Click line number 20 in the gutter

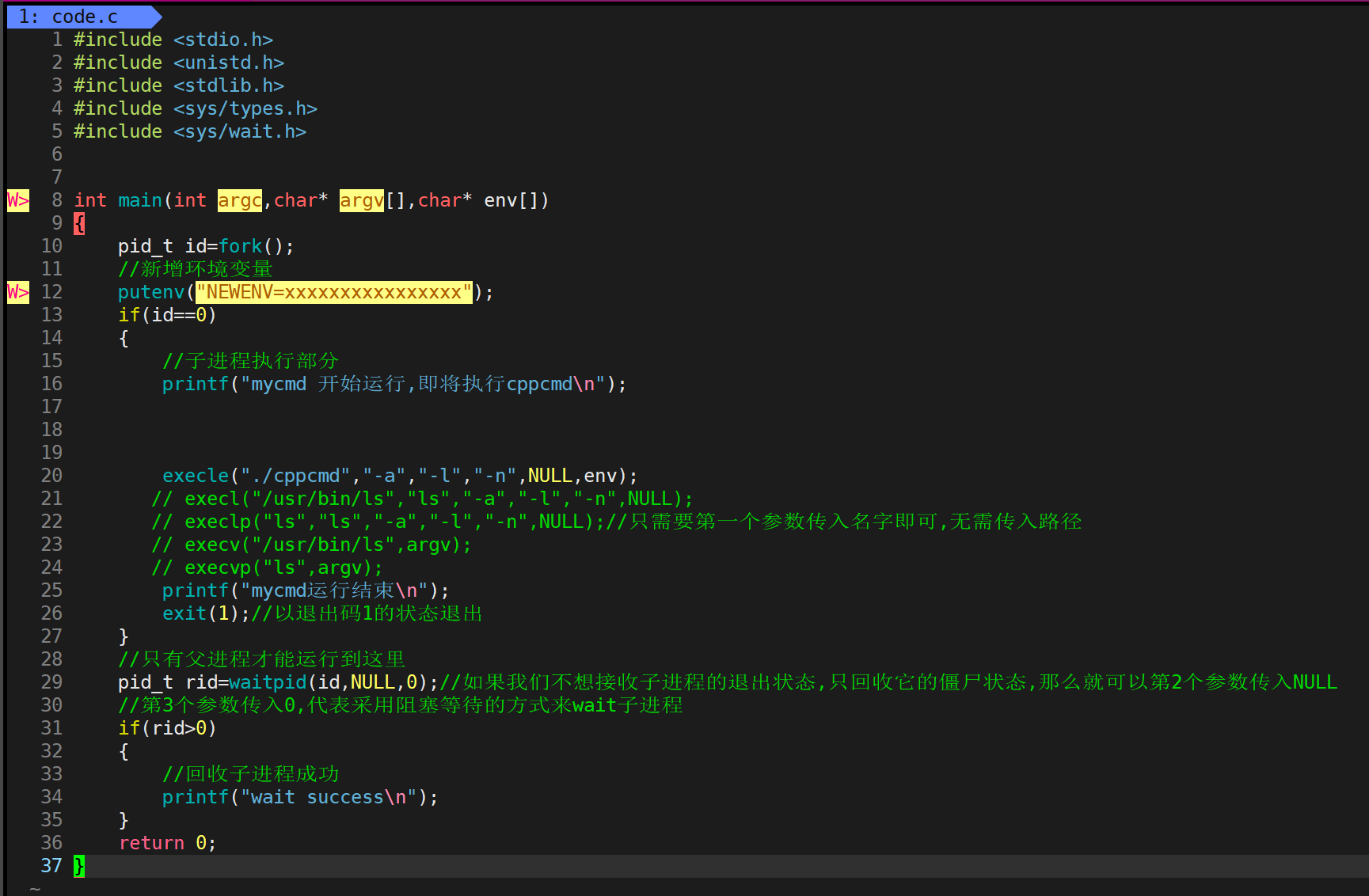(51, 476)
